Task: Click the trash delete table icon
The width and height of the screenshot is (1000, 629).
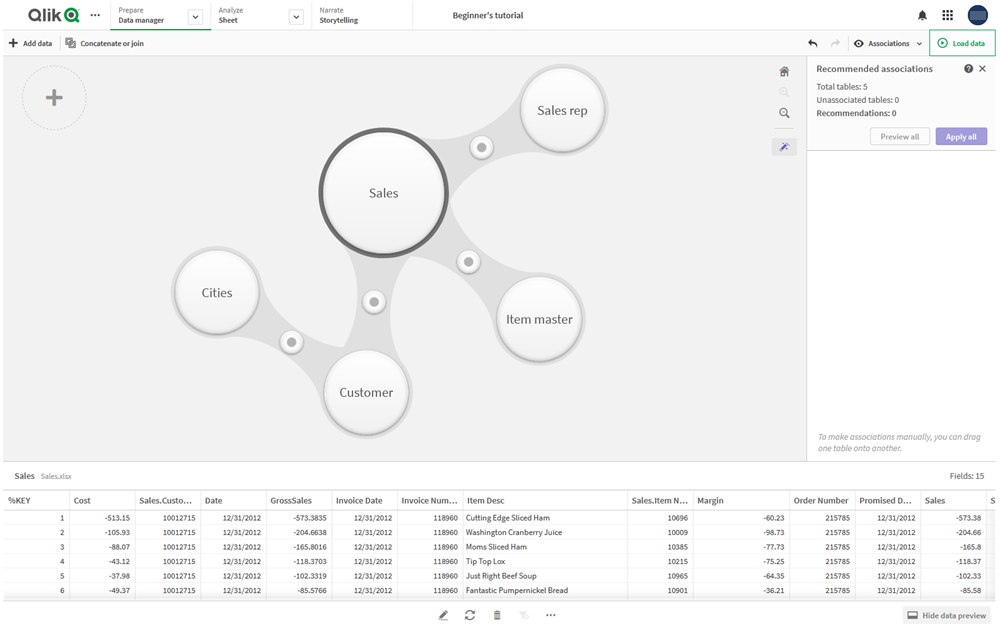Action: coord(497,615)
